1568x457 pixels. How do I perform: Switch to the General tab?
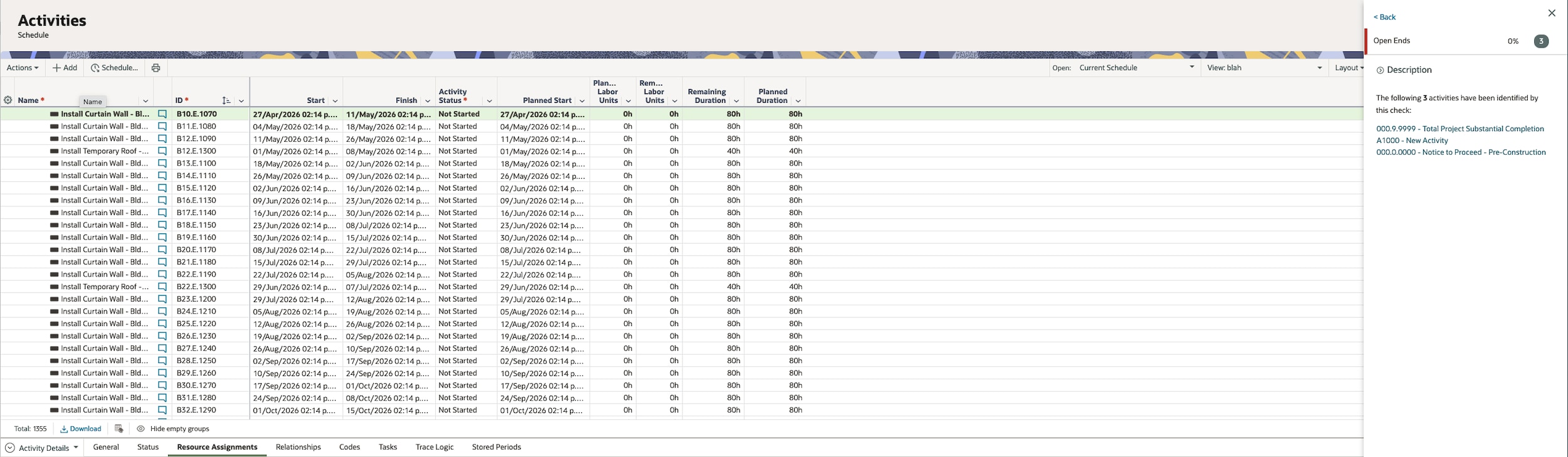click(106, 447)
